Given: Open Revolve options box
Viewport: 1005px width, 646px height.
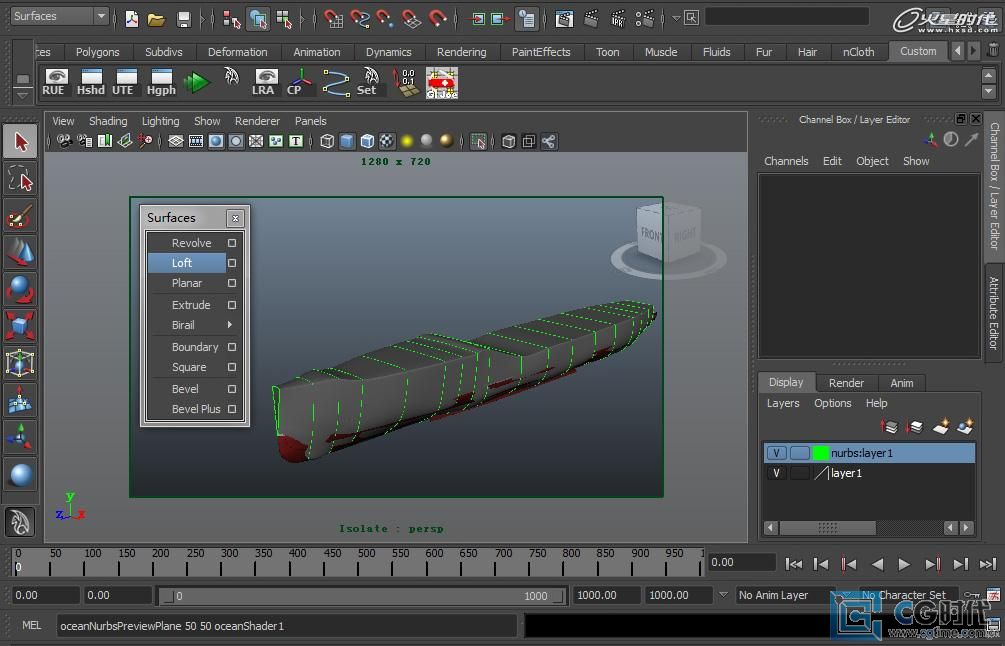Looking at the screenshot, I should (x=232, y=243).
